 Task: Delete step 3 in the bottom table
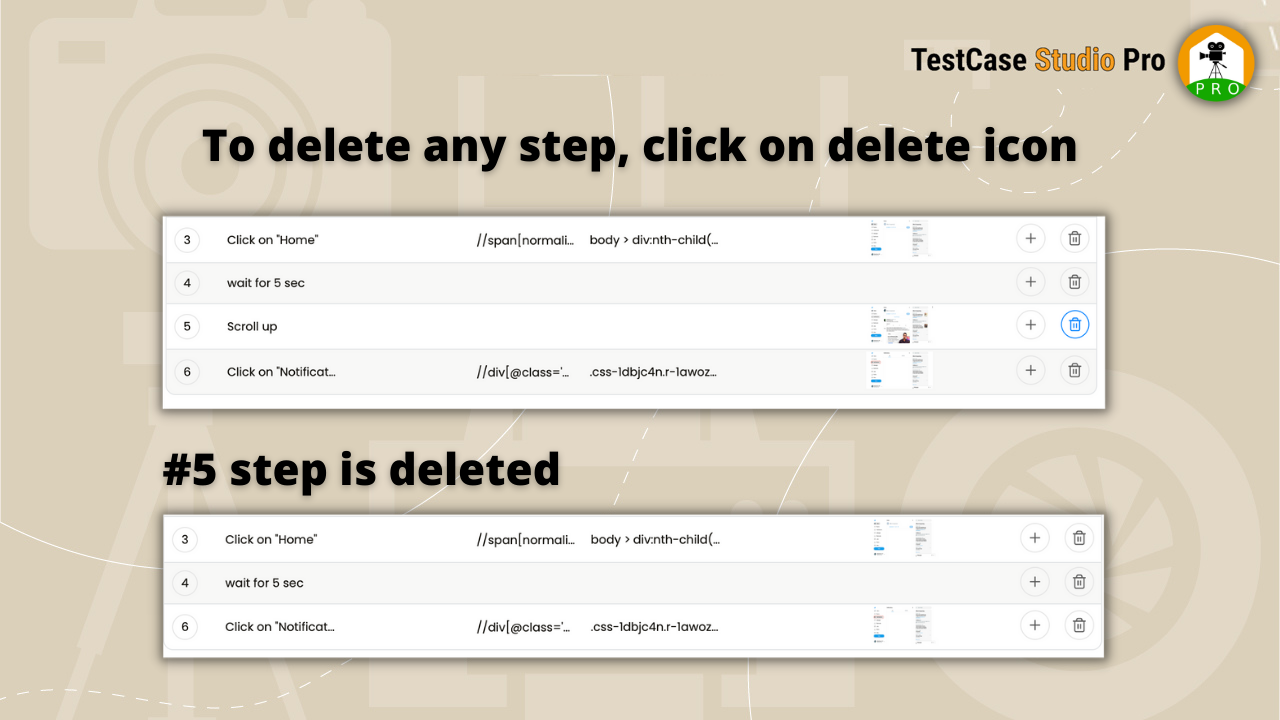(x=1078, y=537)
